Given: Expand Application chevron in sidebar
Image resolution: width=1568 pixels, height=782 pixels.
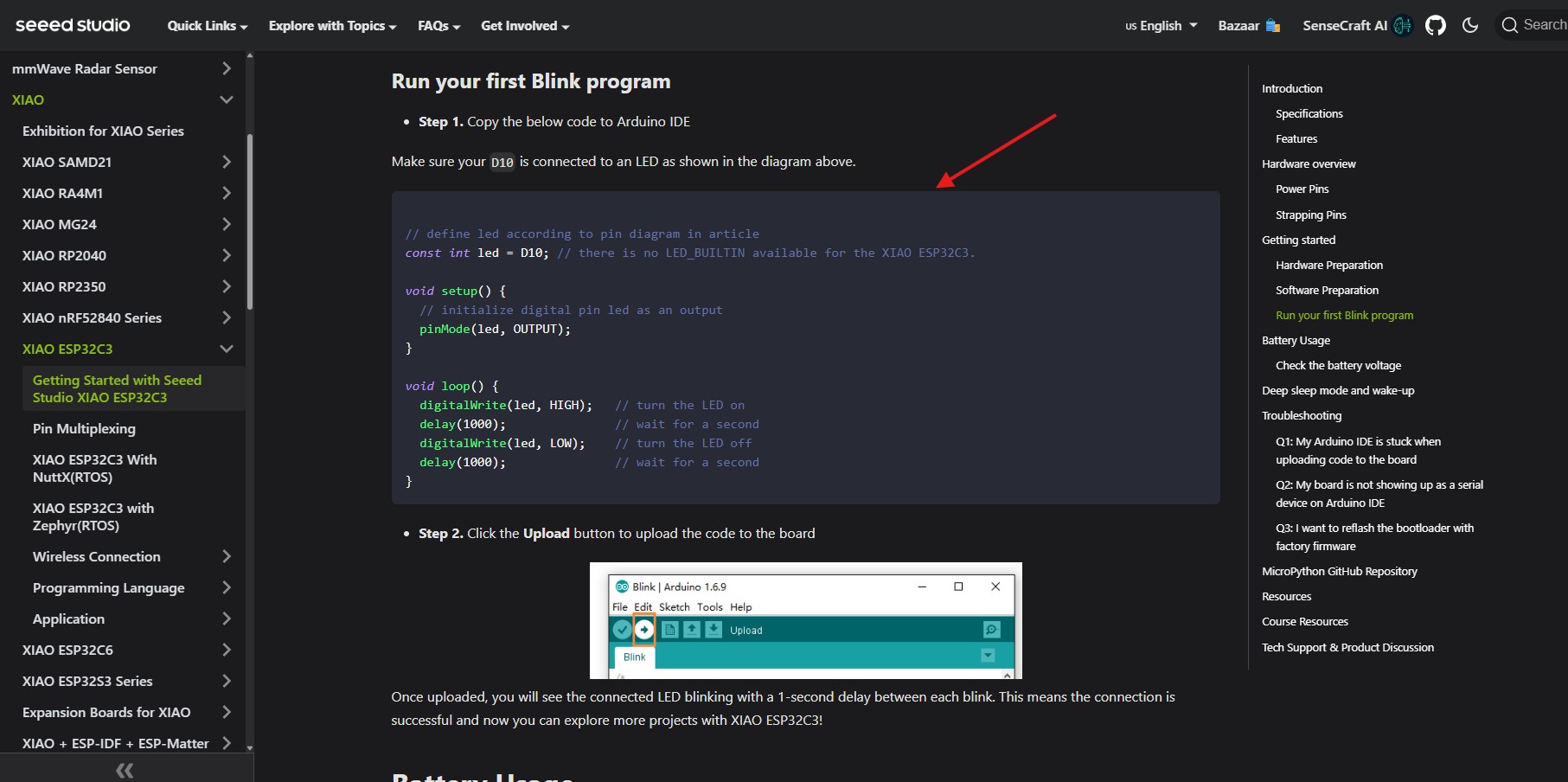Looking at the screenshot, I should click(x=227, y=619).
